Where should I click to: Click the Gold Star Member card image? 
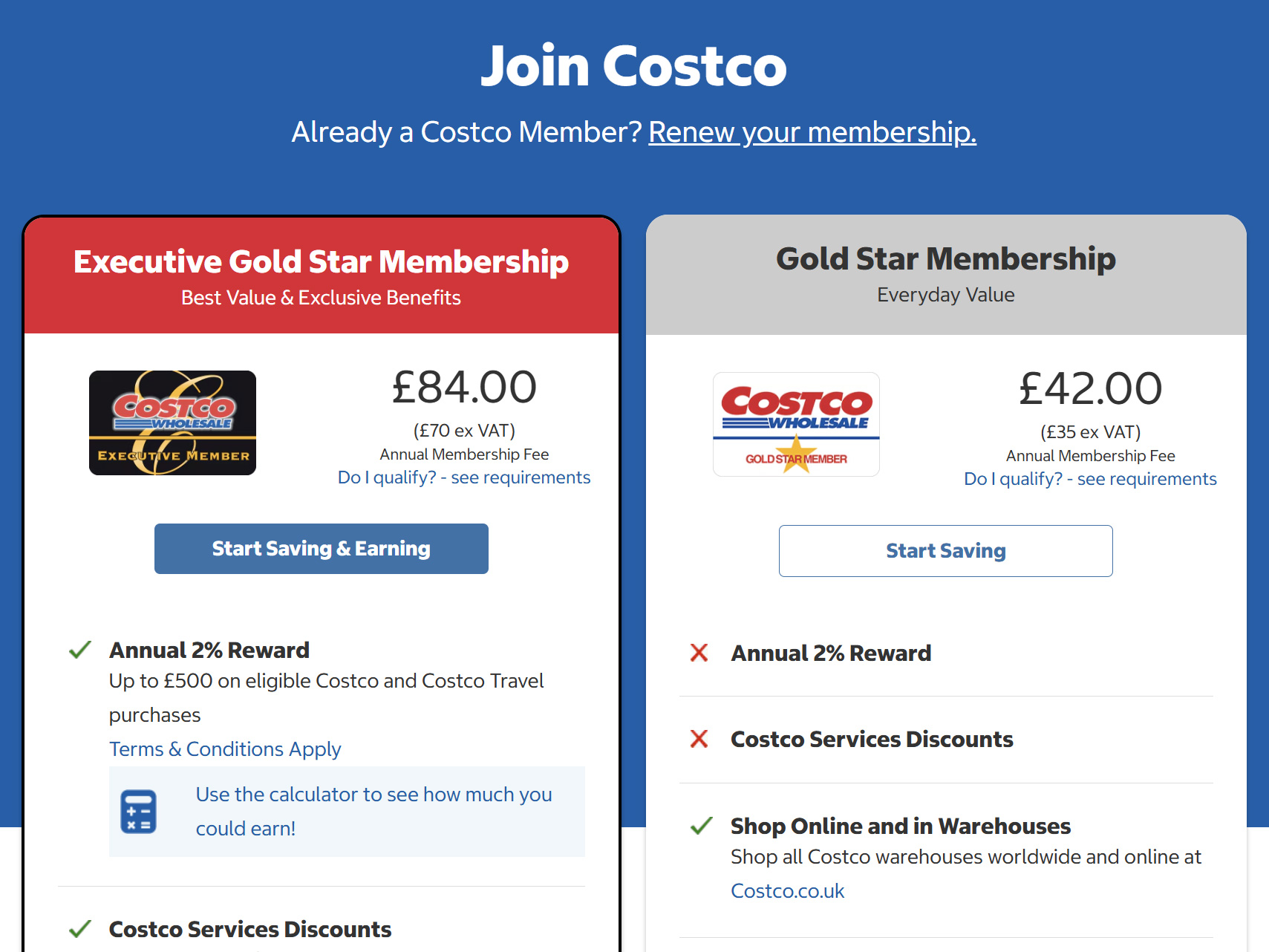pyautogui.click(x=796, y=423)
